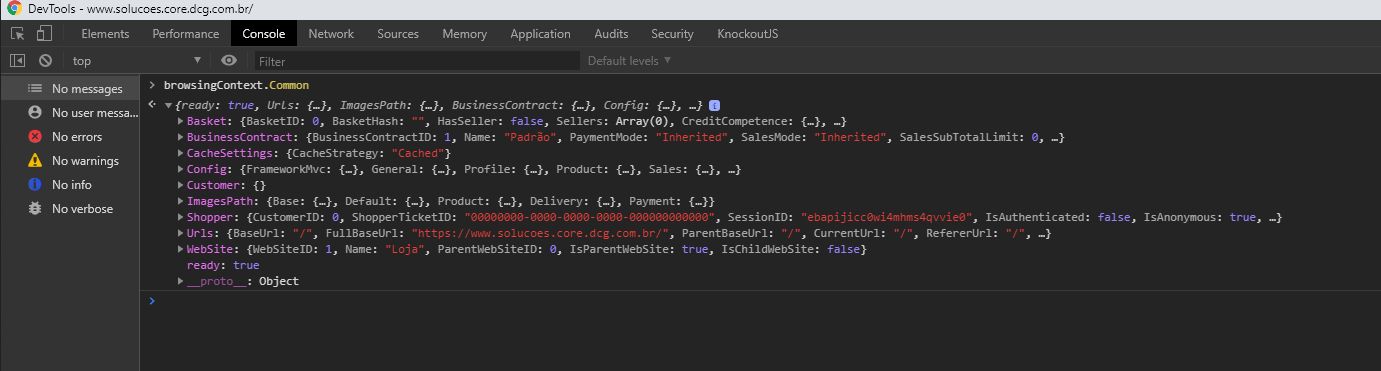
Task: Activate the inspect element picker icon
Action: tap(17, 34)
